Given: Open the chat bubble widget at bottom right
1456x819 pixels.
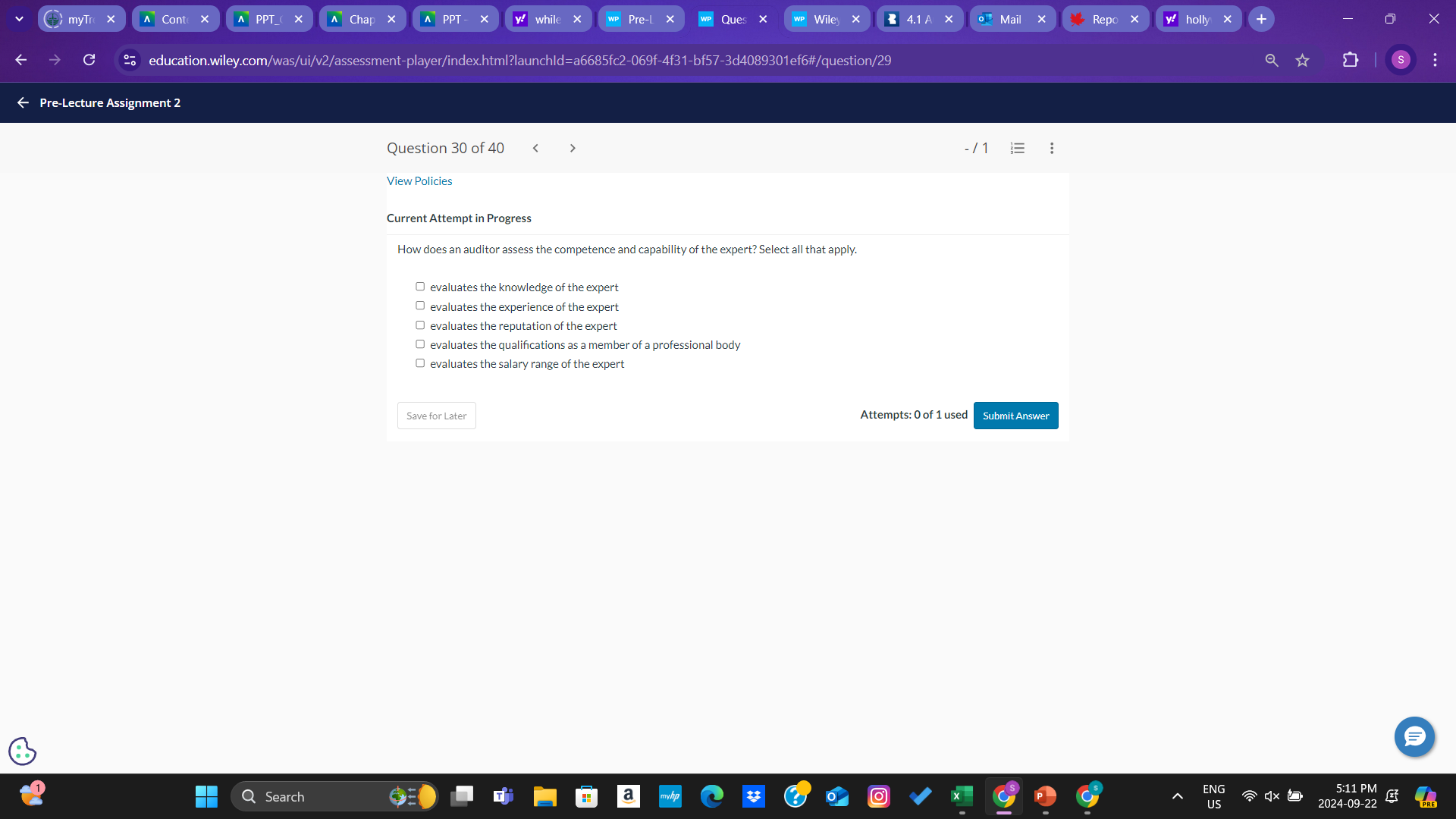Looking at the screenshot, I should pyautogui.click(x=1414, y=736).
